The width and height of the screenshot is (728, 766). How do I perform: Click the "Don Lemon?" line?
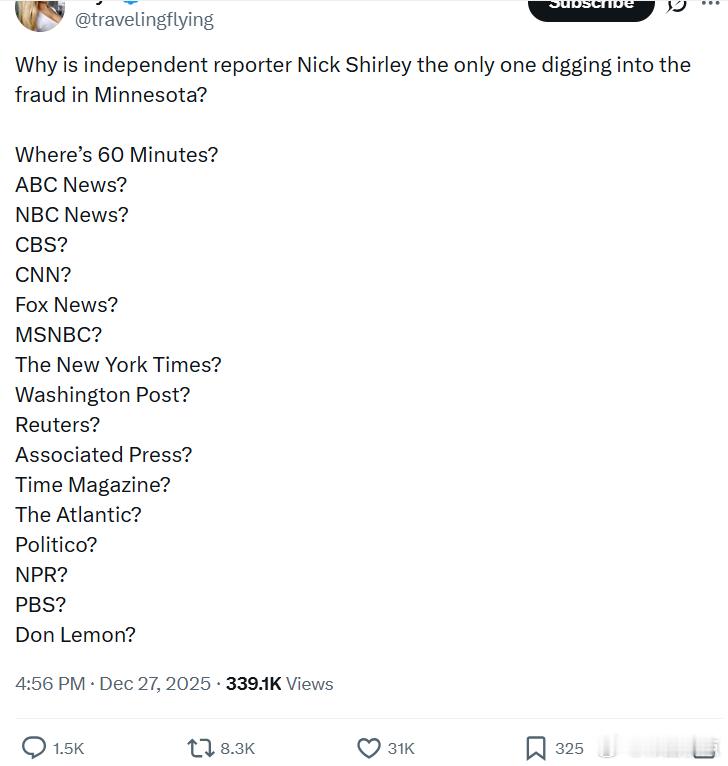pos(75,635)
